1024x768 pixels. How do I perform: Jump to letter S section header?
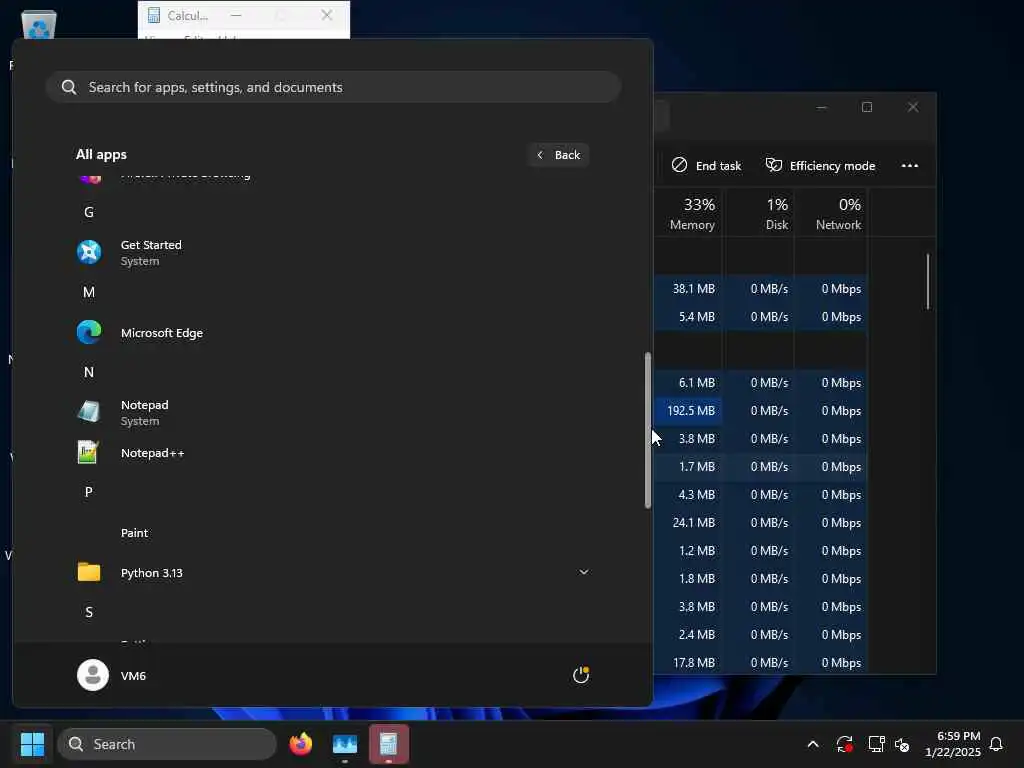point(89,612)
